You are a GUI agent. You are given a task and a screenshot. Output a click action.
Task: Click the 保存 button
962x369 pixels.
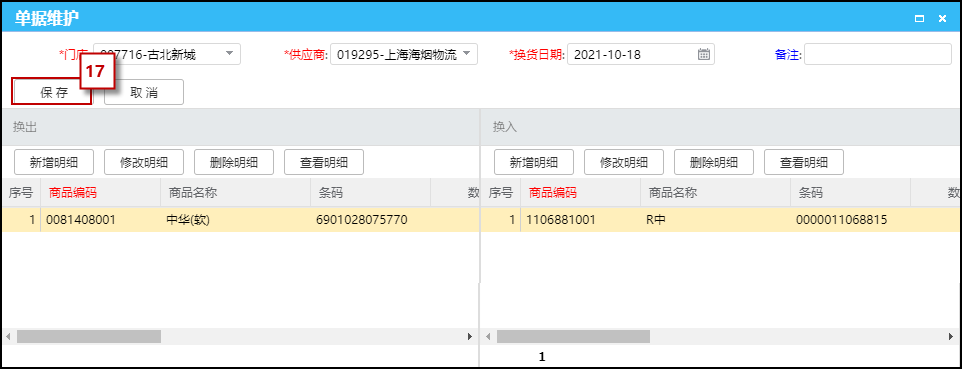(52, 92)
